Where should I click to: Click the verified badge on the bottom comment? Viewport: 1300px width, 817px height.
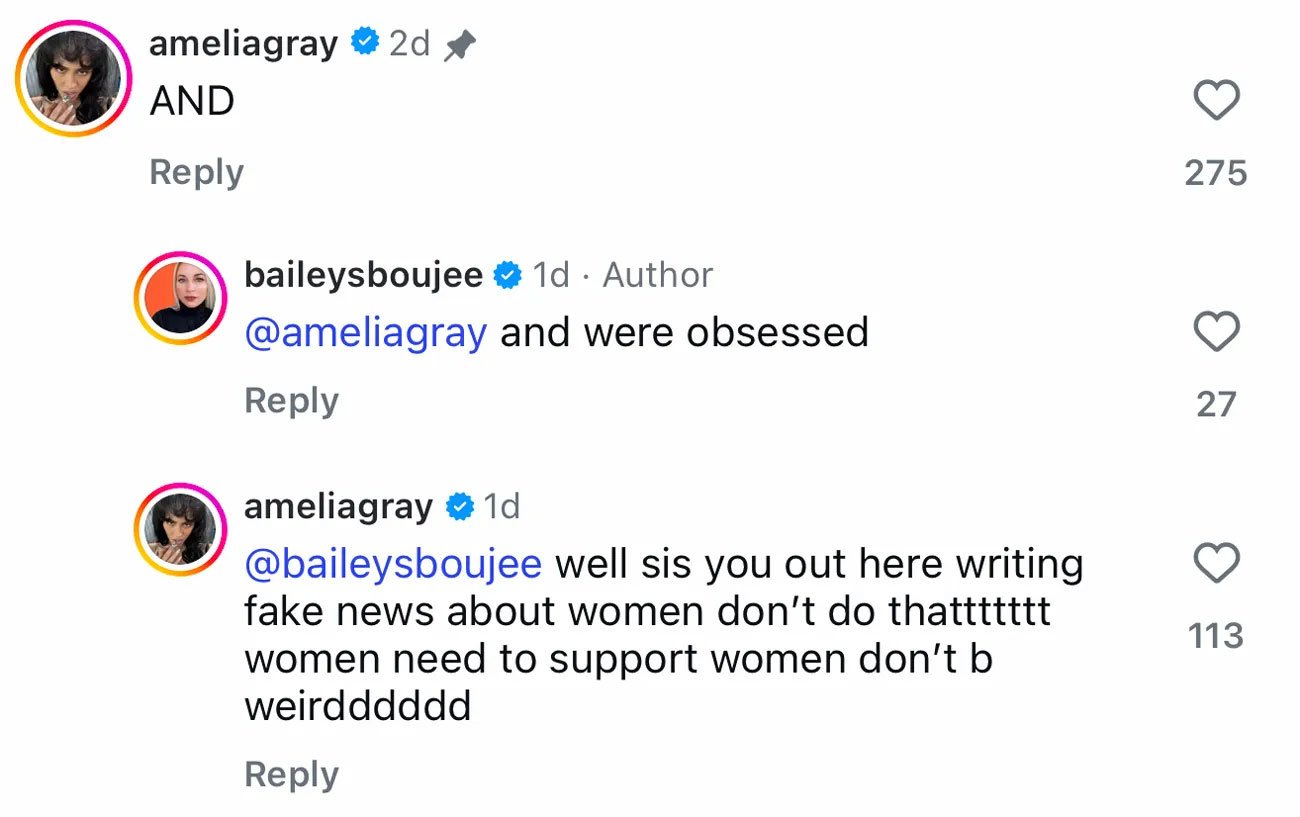point(459,505)
